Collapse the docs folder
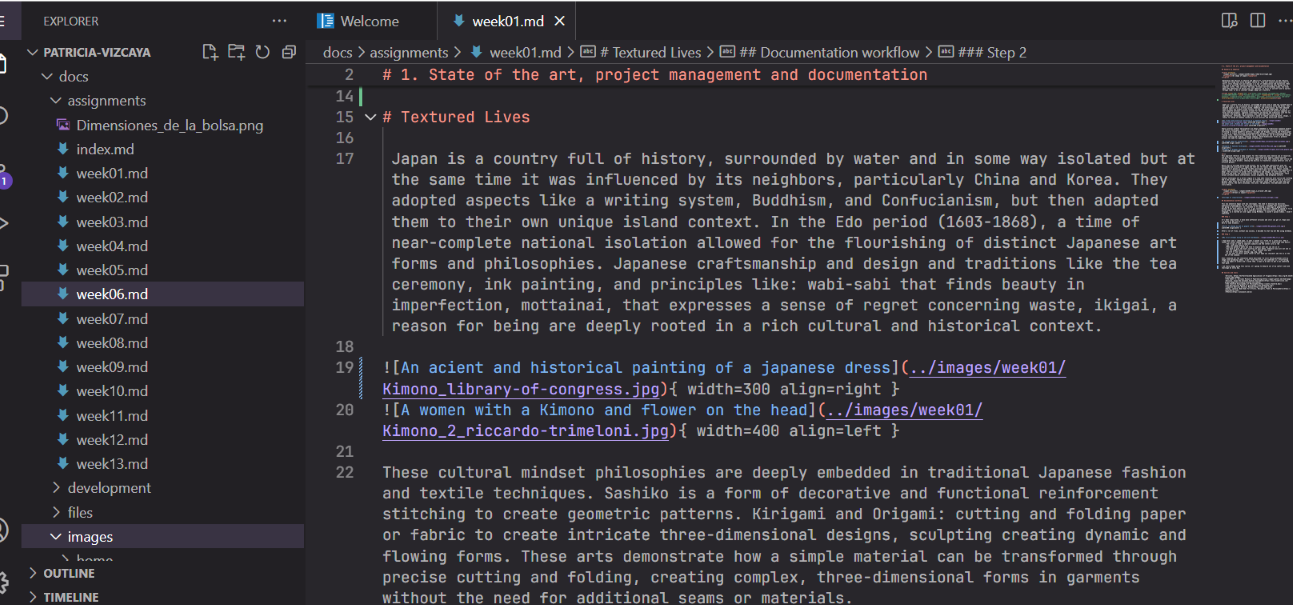The height and width of the screenshot is (605, 1293). point(47,76)
